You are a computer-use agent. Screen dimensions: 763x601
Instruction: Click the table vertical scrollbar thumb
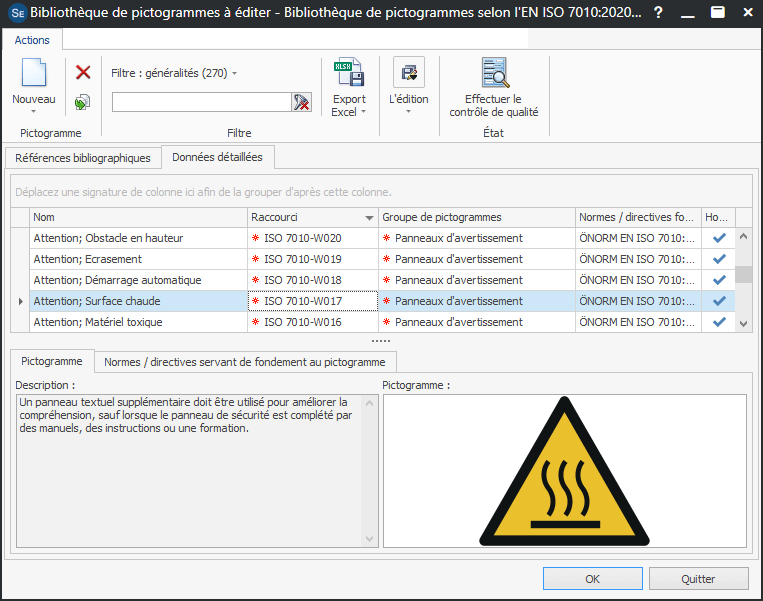pyautogui.click(x=743, y=275)
